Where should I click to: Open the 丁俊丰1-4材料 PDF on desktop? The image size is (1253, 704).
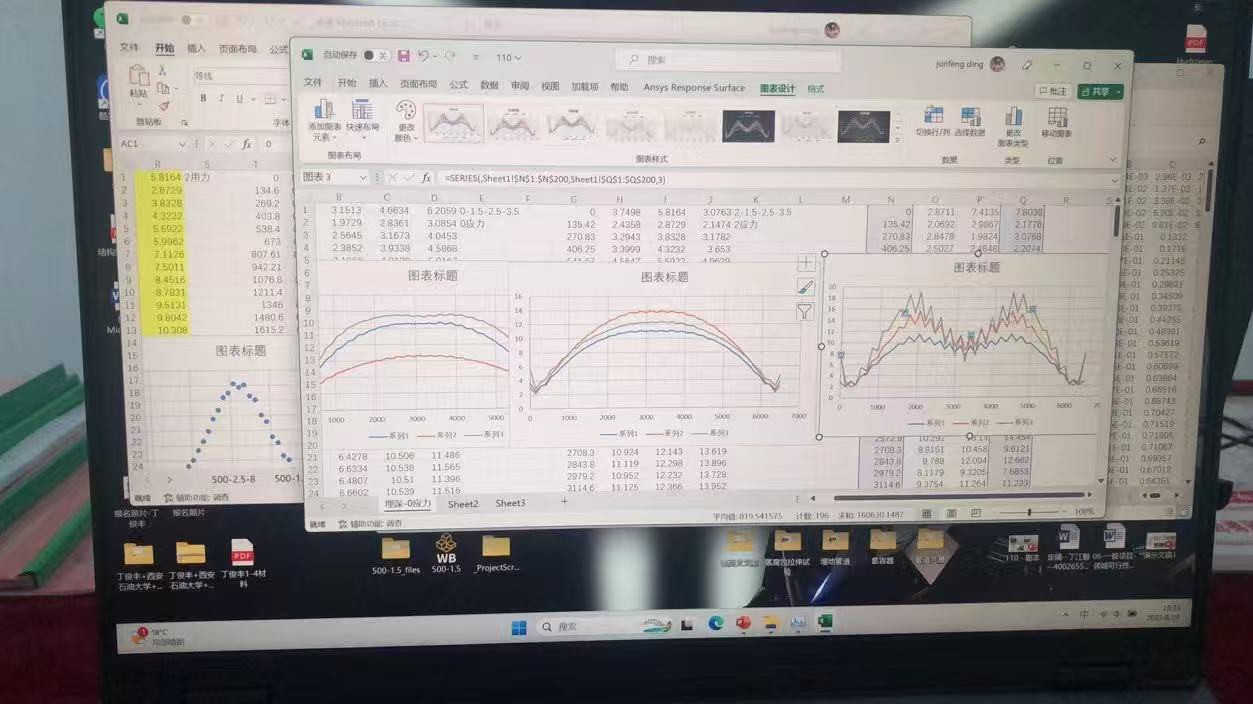pyautogui.click(x=243, y=563)
